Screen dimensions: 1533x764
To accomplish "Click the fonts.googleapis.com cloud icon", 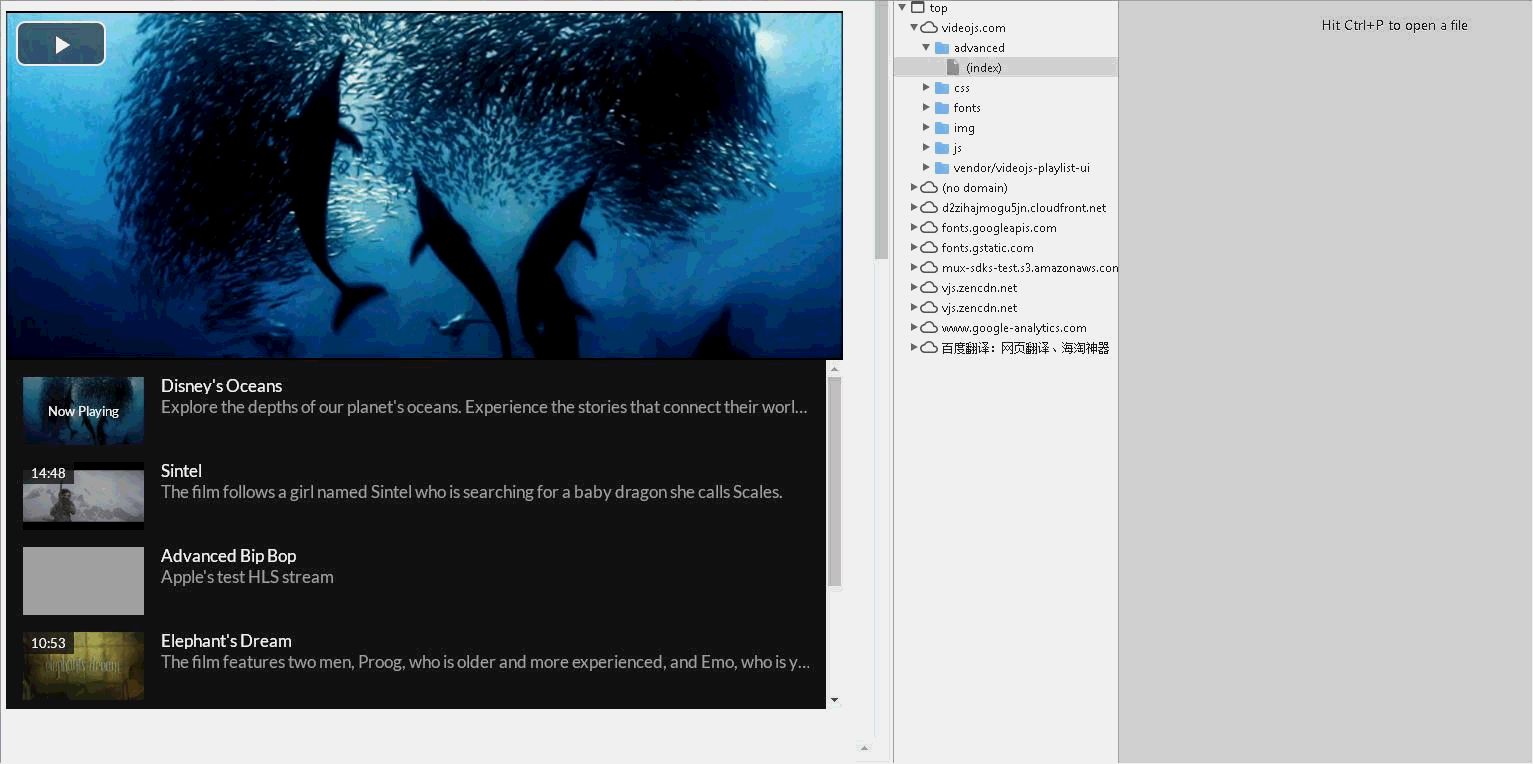I will point(929,228).
